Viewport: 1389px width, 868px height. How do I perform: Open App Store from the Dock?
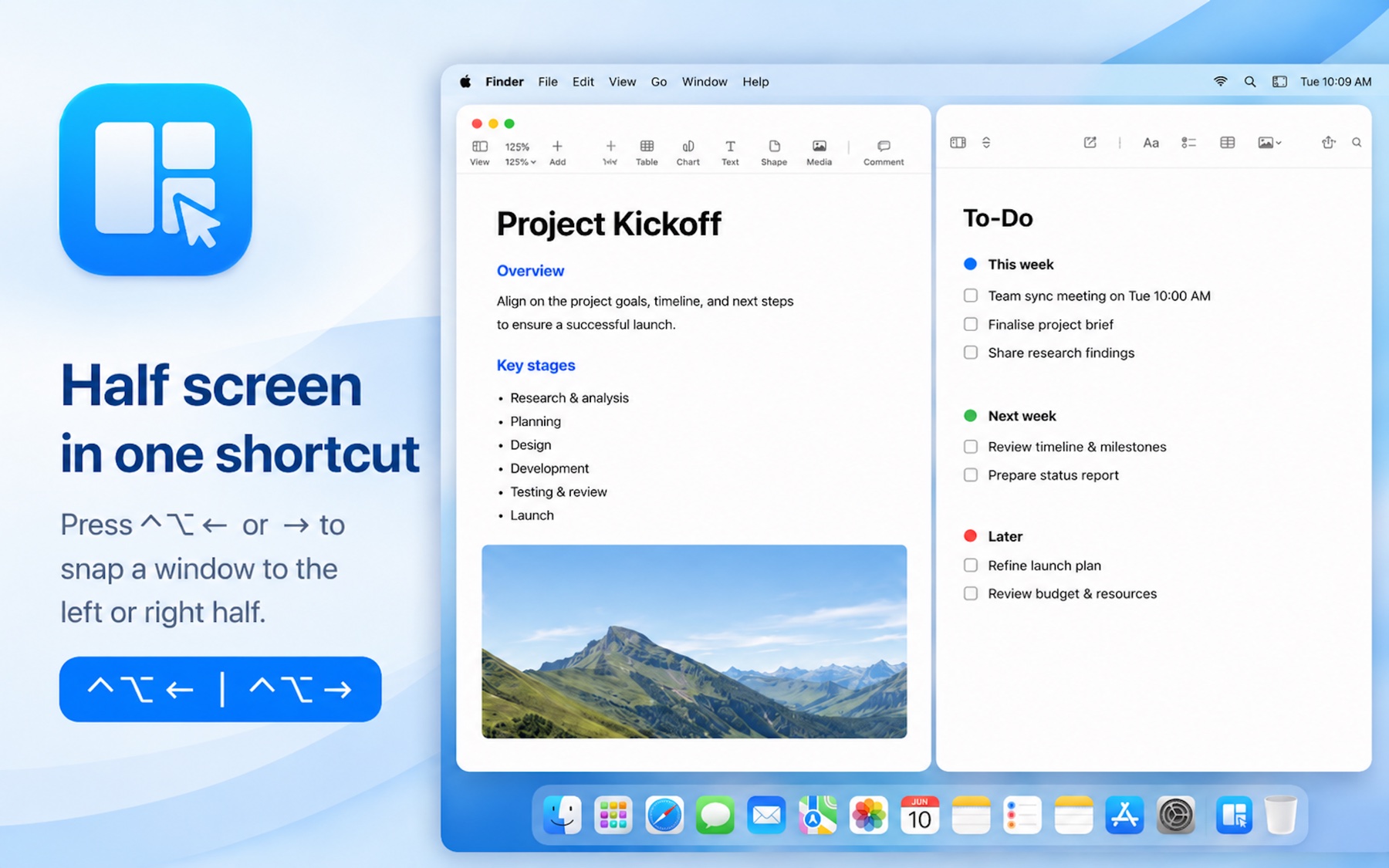pos(1124,815)
